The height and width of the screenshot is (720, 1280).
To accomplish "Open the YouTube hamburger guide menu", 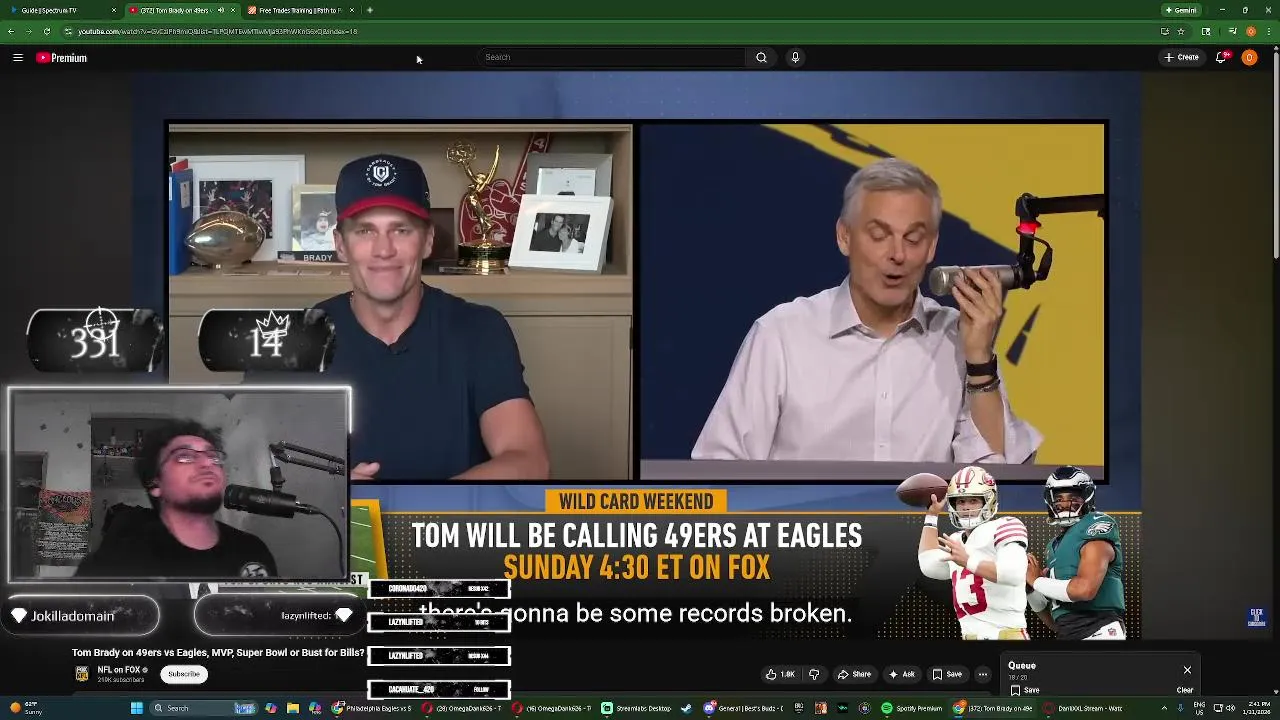I will pyautogui.click(x=18, y=58).
